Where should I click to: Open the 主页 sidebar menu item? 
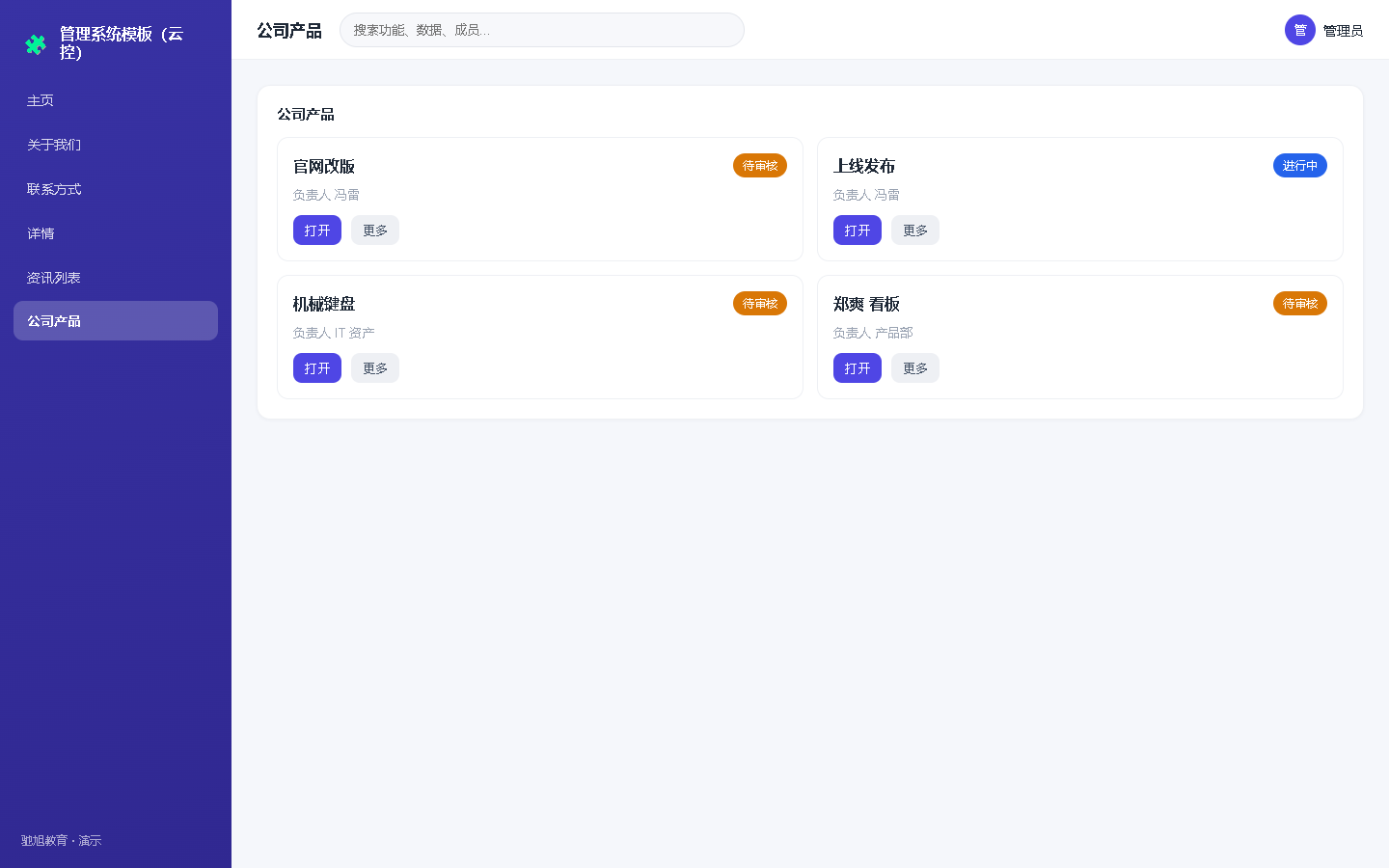tap(116, 100)
